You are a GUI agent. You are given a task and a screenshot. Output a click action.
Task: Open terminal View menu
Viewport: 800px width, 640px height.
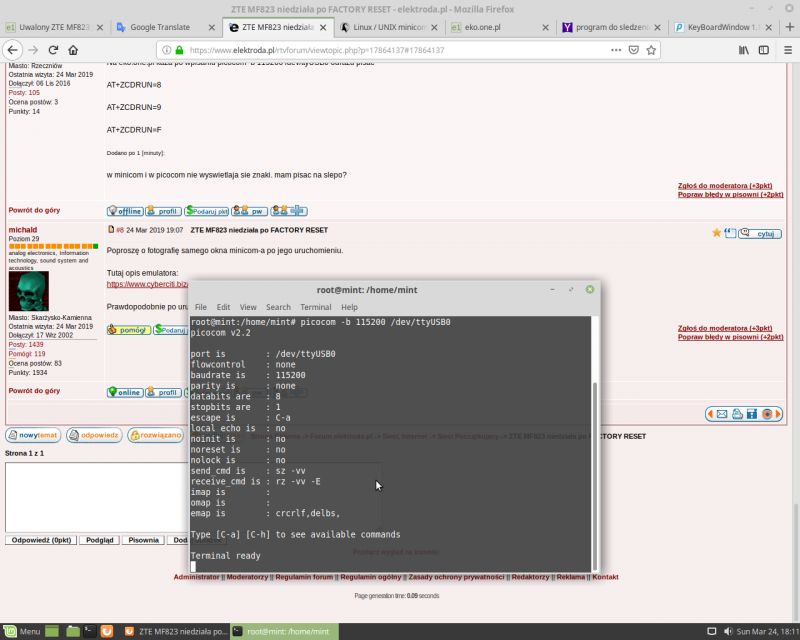click(x=248, y=307)
